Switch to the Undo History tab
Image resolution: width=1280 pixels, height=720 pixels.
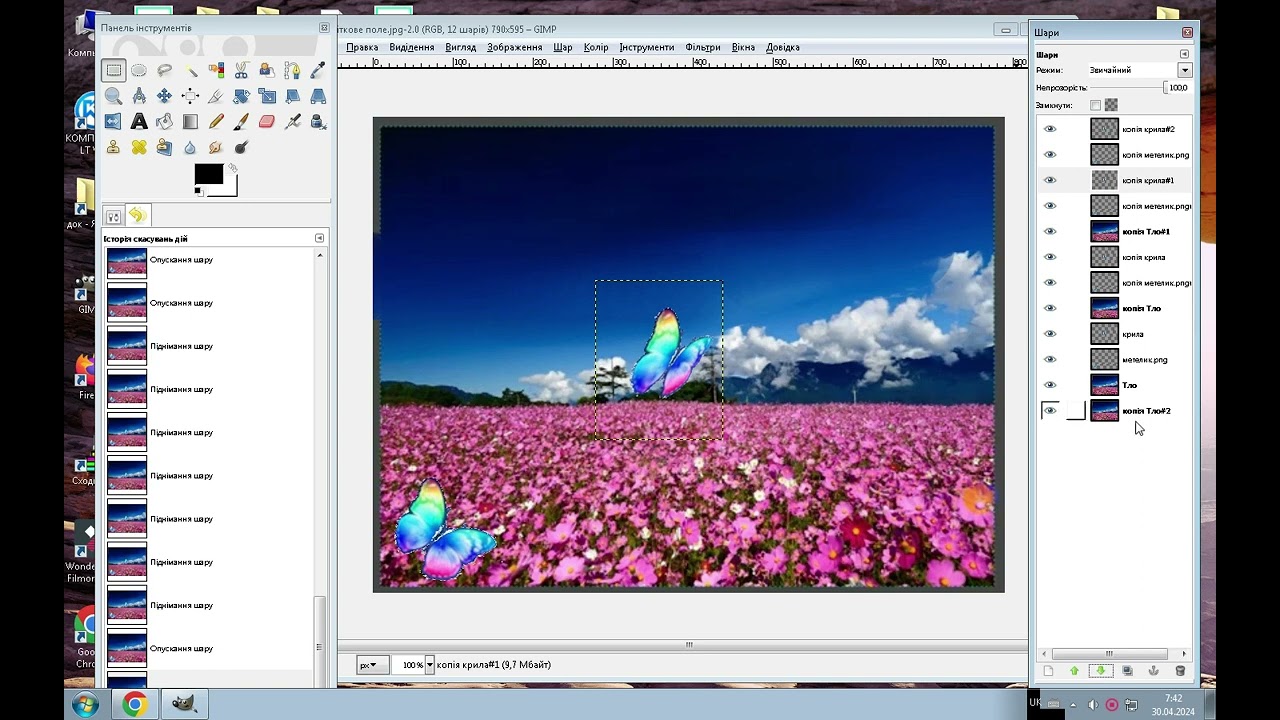click(138, 215)
